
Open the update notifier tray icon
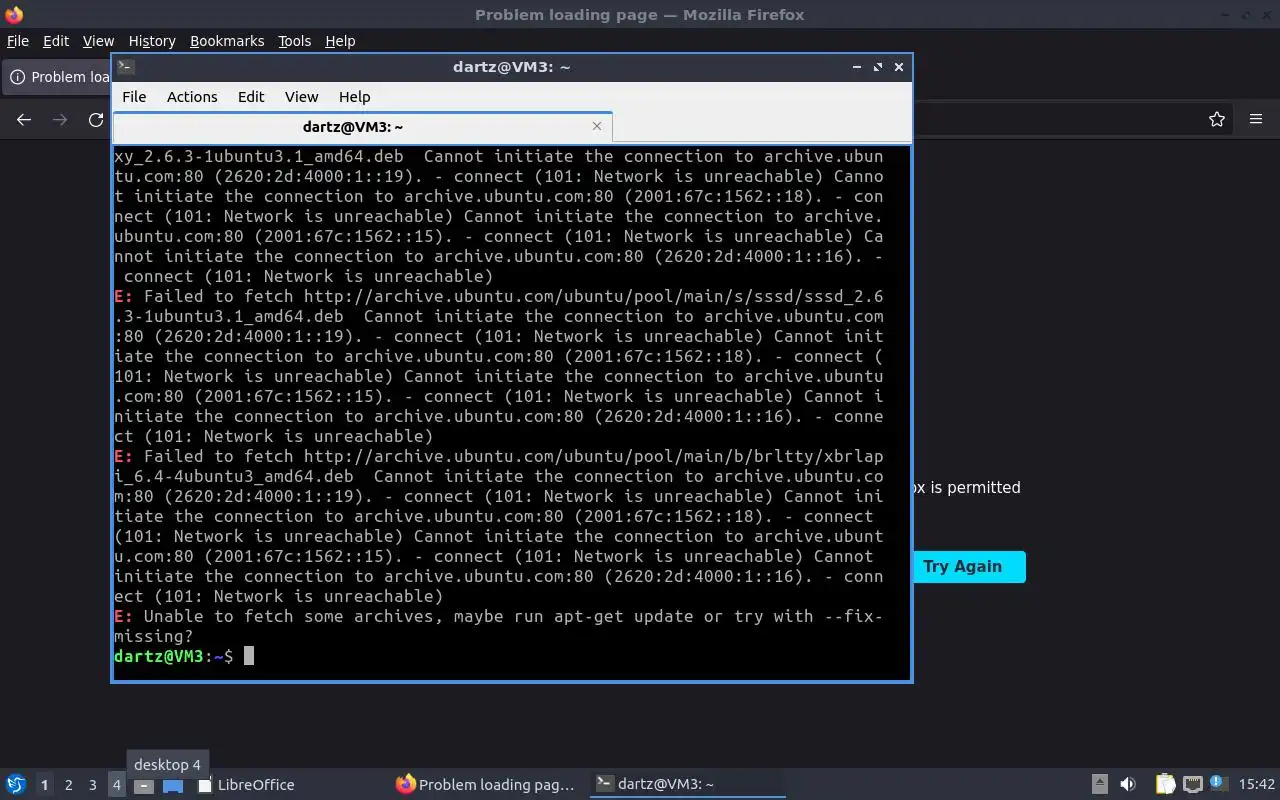pyautogui.click(x=1218, y=784)
